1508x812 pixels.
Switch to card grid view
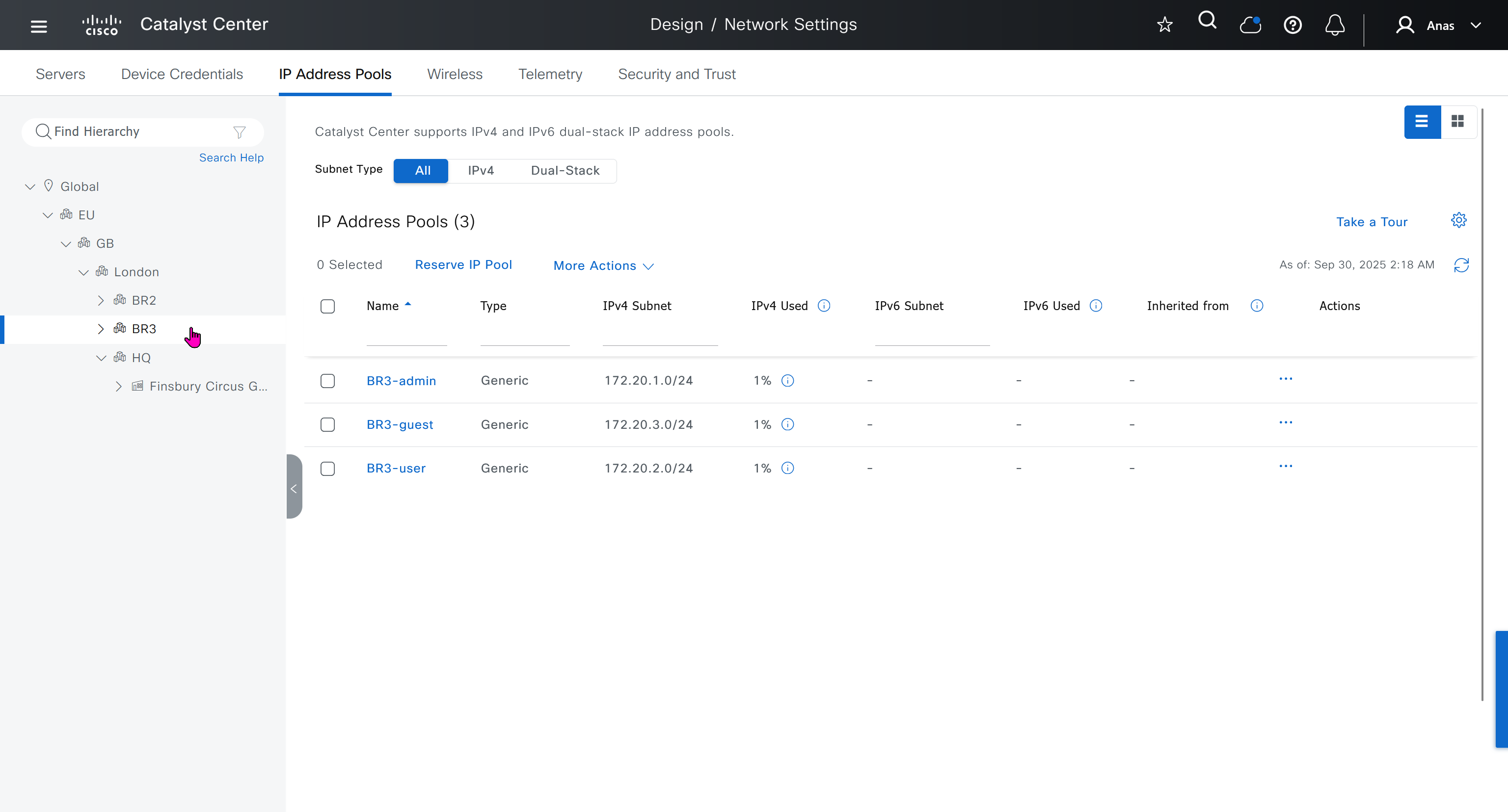(x=1457, y=121)
